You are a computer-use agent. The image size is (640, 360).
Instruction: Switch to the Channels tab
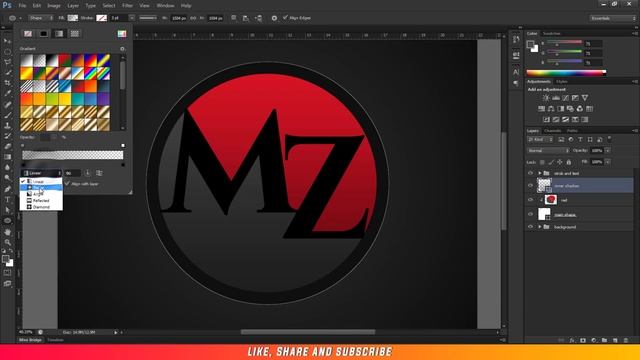click(553, 131)
